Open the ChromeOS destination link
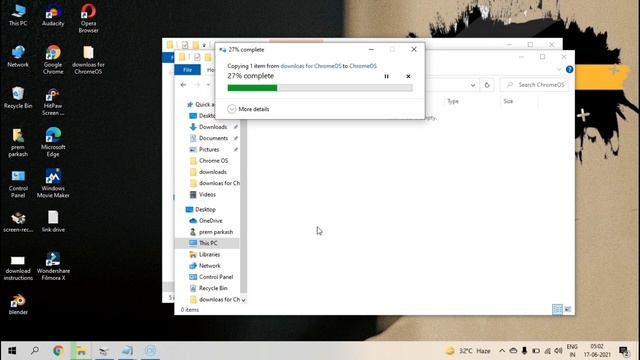The width and height of the screenshot is (640, 360). (363, 66)
